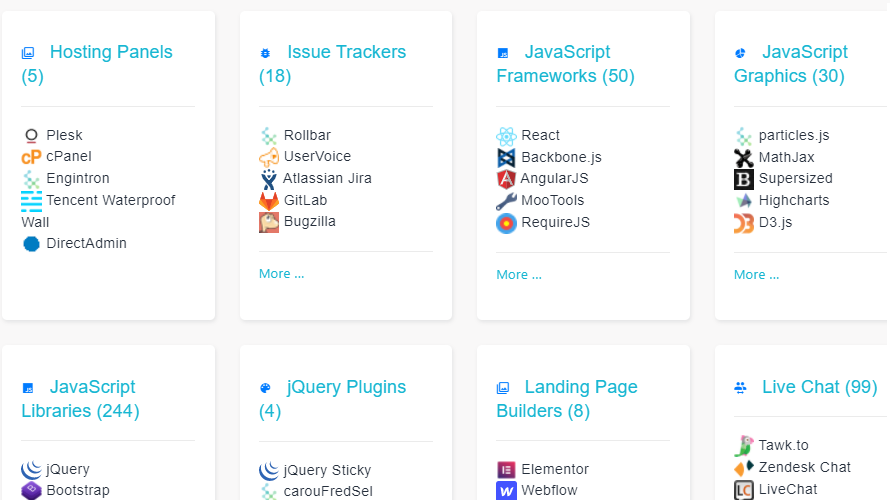Screen dimensions: 890x500
Task: Click the Bootstrap purple icon
Action: pyautogui.click(x=31, y=490)
